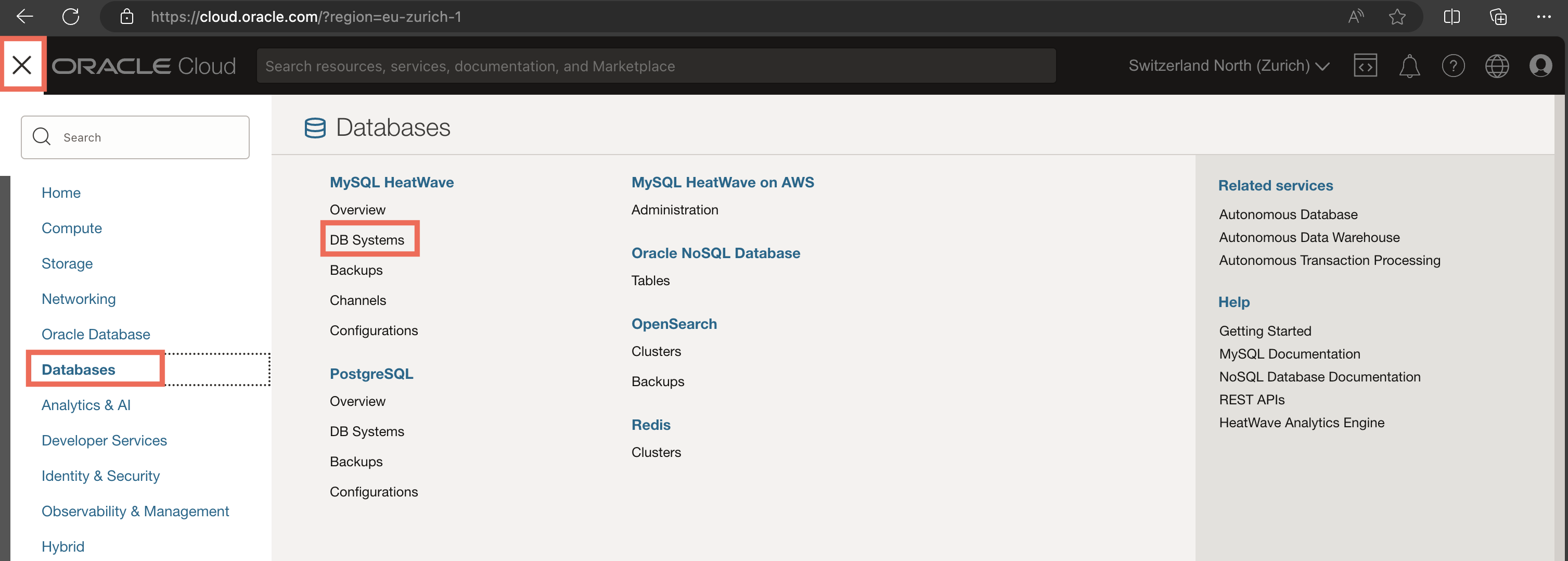Image resolution: width=1568 pixels, height=561 pixels.
Task: Open notifications bell icon
Action: click(1409, 65)
